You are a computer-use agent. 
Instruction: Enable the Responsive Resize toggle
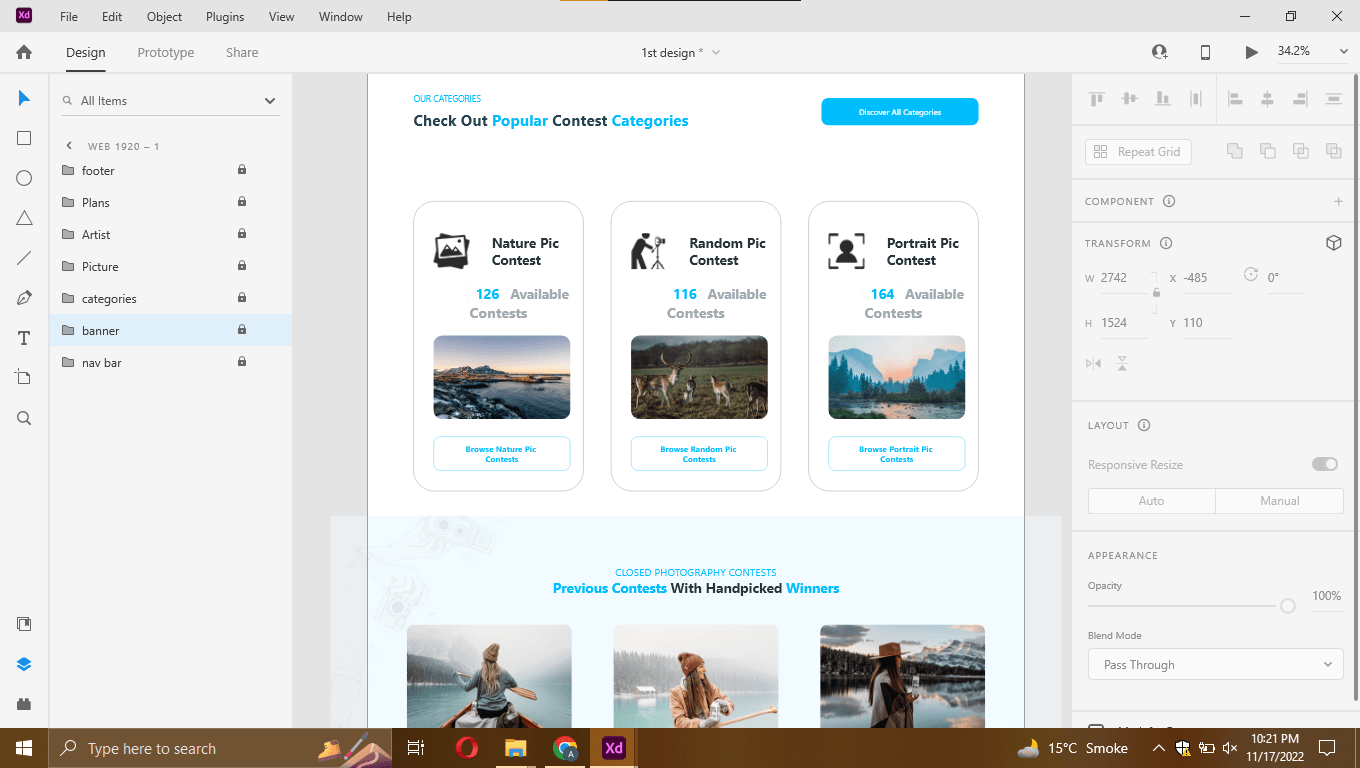coord(1325,464)
